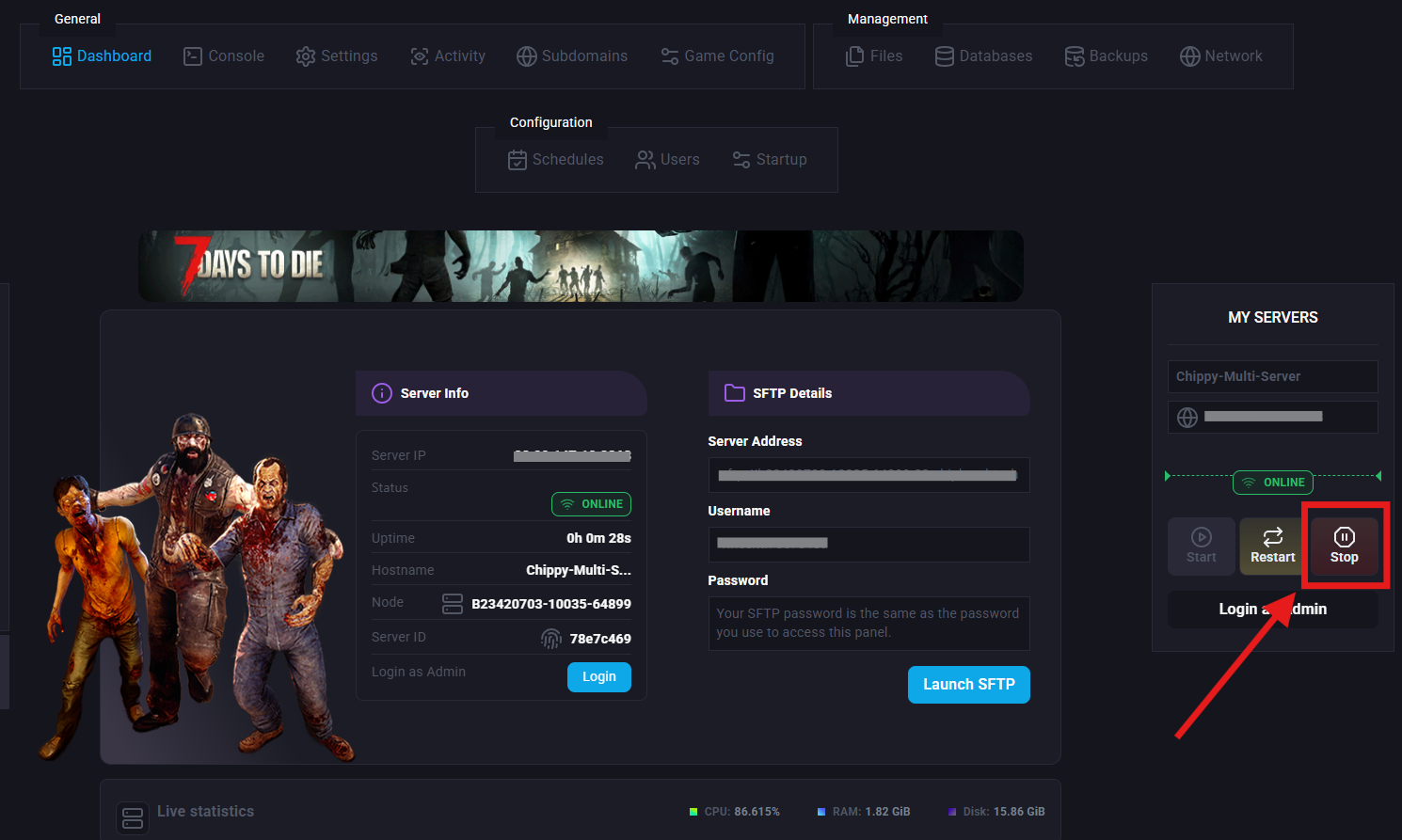Open the Console tab

(x=224, y=56)
